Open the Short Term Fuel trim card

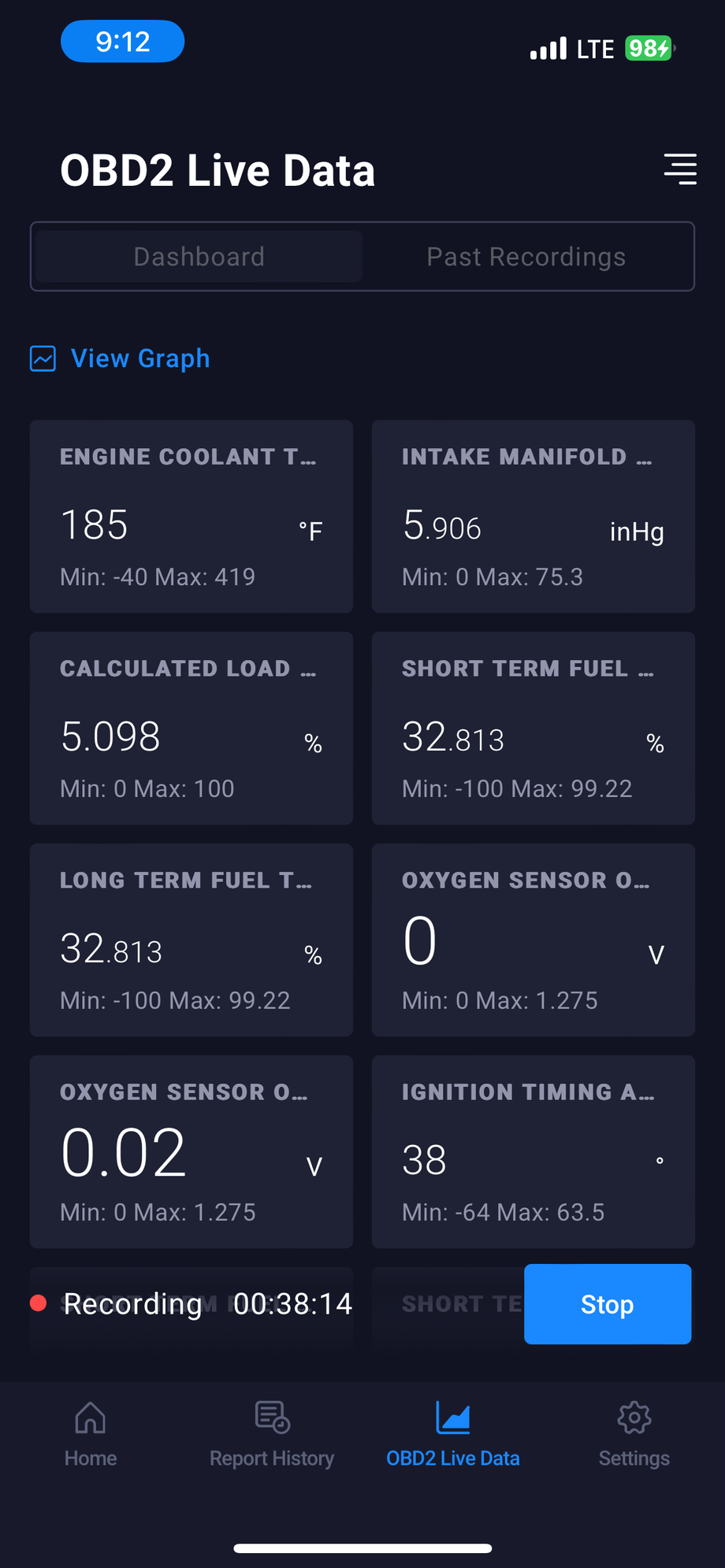[533, 728]
